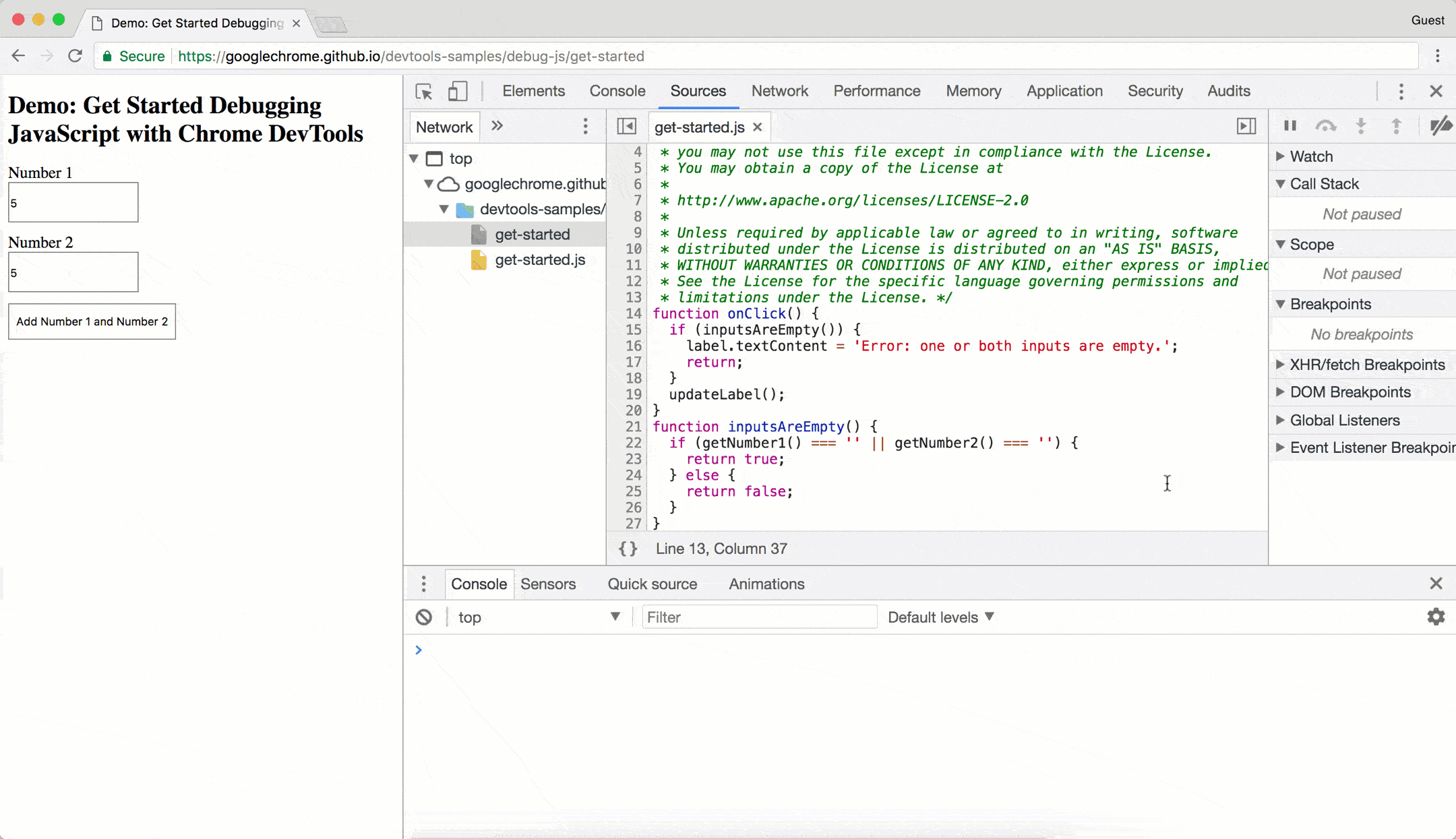This screenshot has height=839, width=1456.
Task: Toggle the file navigator panel icon
Action: coord(627,127)
